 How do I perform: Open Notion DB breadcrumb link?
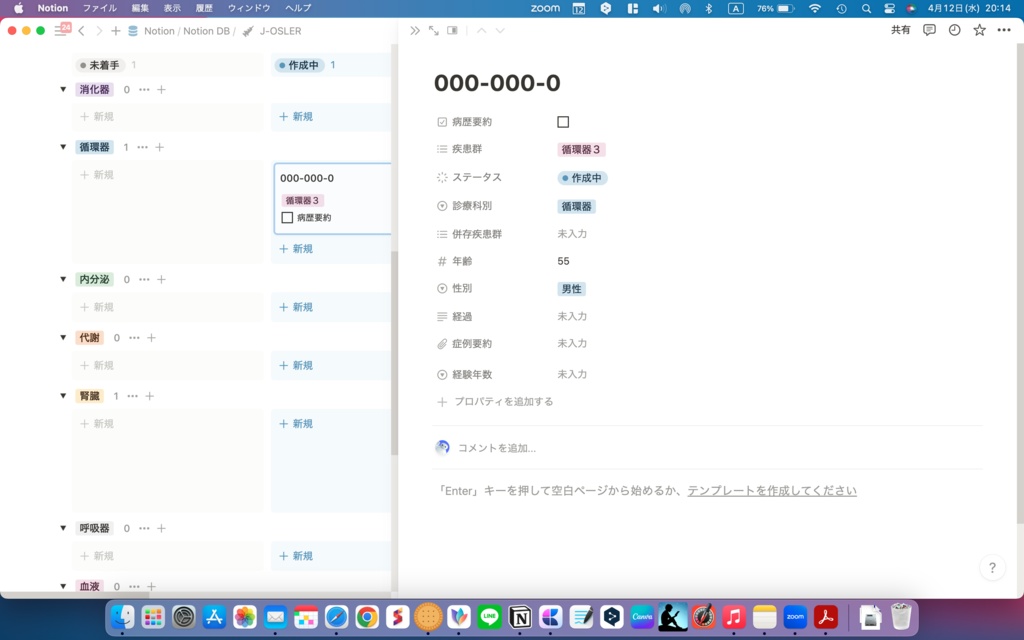pyautogui.click(x=206, y=31)
